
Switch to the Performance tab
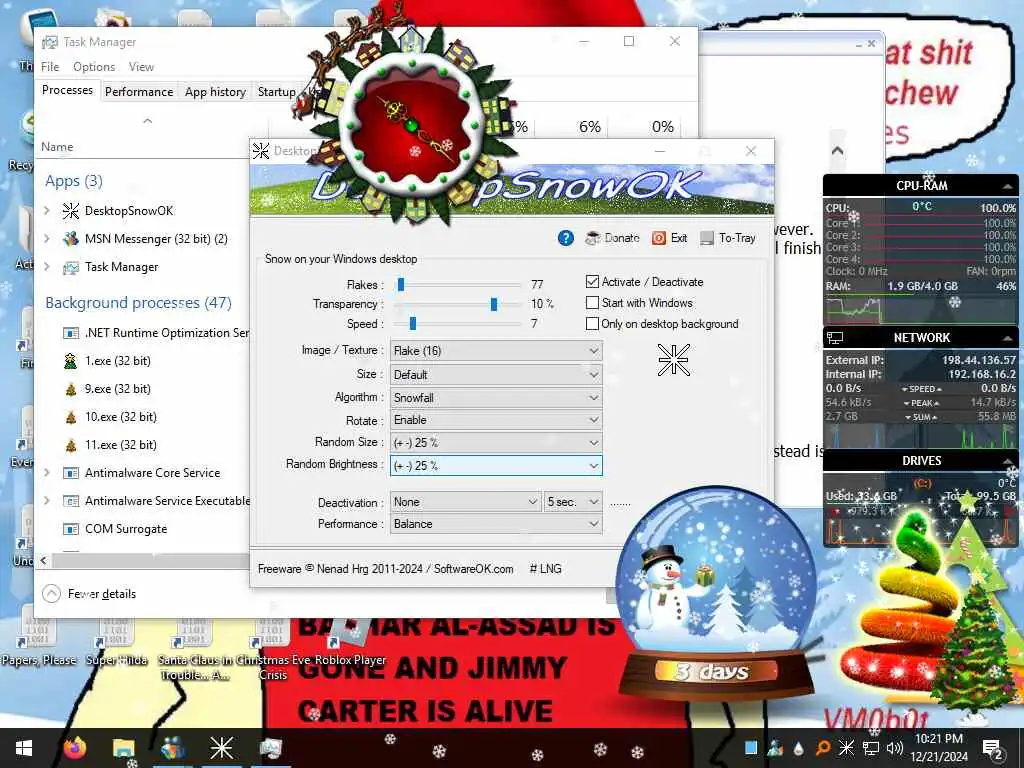tap(139, 92)
